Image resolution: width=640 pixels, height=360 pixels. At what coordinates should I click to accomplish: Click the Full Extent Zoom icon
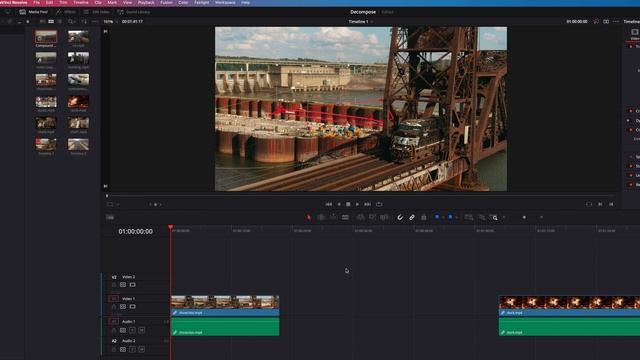[x=469, y=217]
